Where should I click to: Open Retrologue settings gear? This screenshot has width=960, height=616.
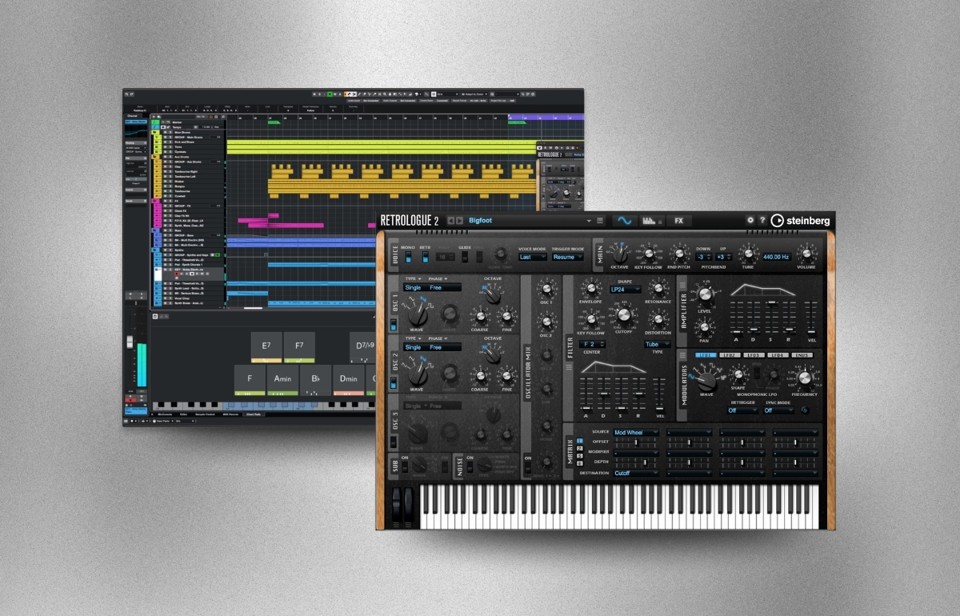tap(750, 220)
